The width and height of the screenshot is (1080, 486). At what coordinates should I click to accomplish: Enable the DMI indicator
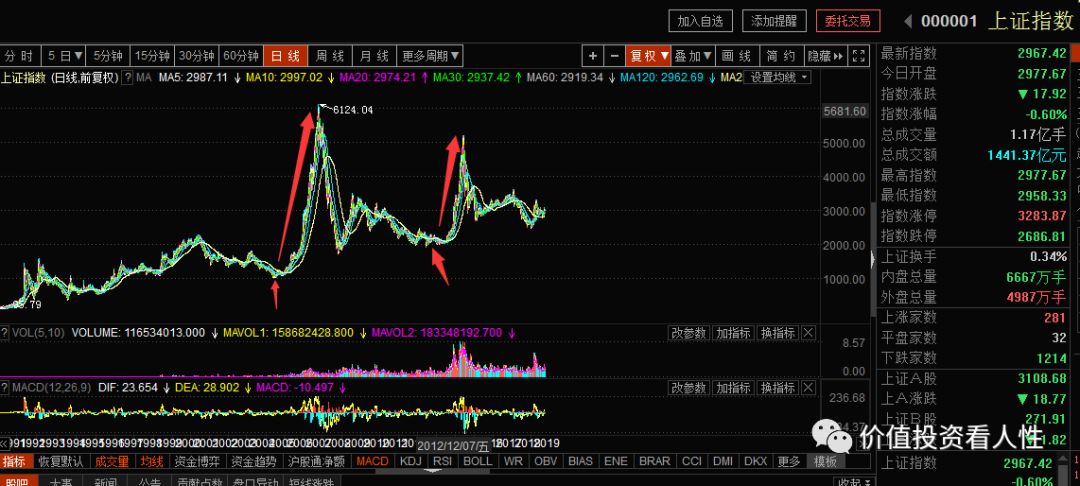click(x=723, y=461)
